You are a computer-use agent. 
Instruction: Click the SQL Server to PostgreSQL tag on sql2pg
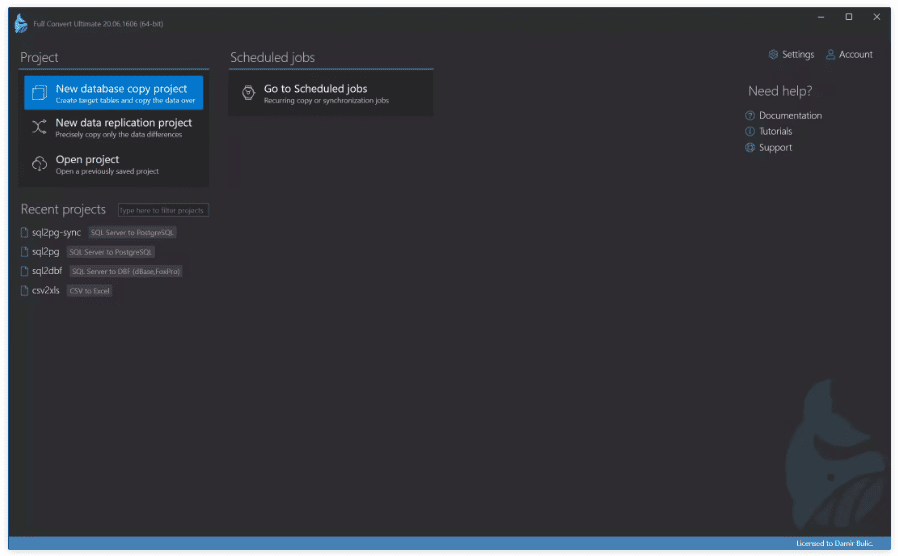[x=111, y=252]
